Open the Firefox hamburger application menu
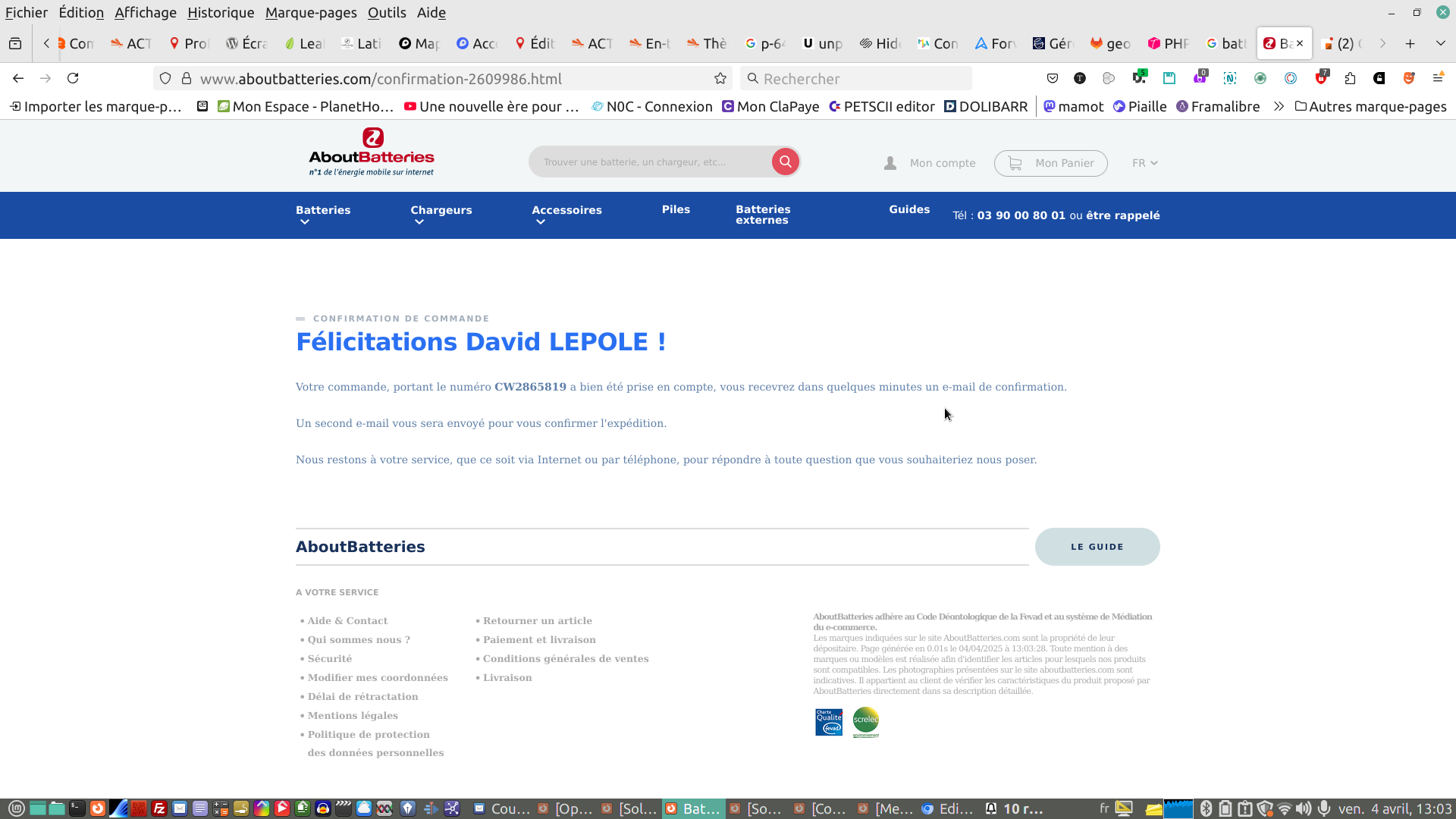 click(x=1438, y=78)
